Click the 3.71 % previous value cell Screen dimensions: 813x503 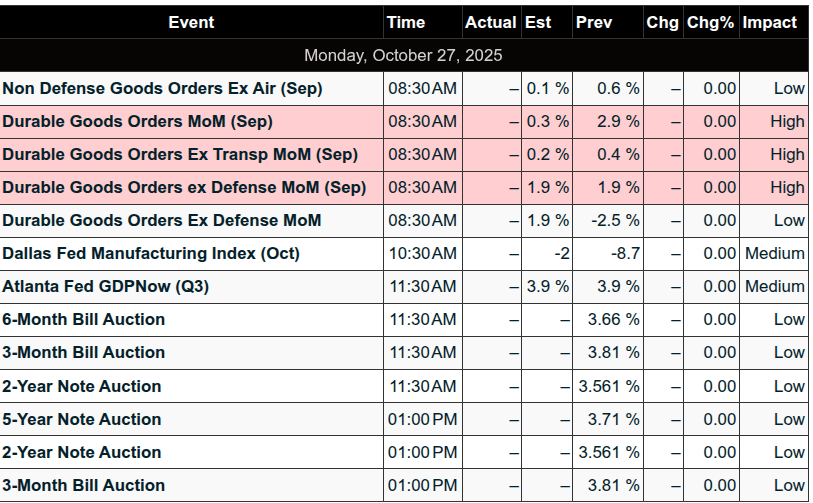click(x=613, y=419)
